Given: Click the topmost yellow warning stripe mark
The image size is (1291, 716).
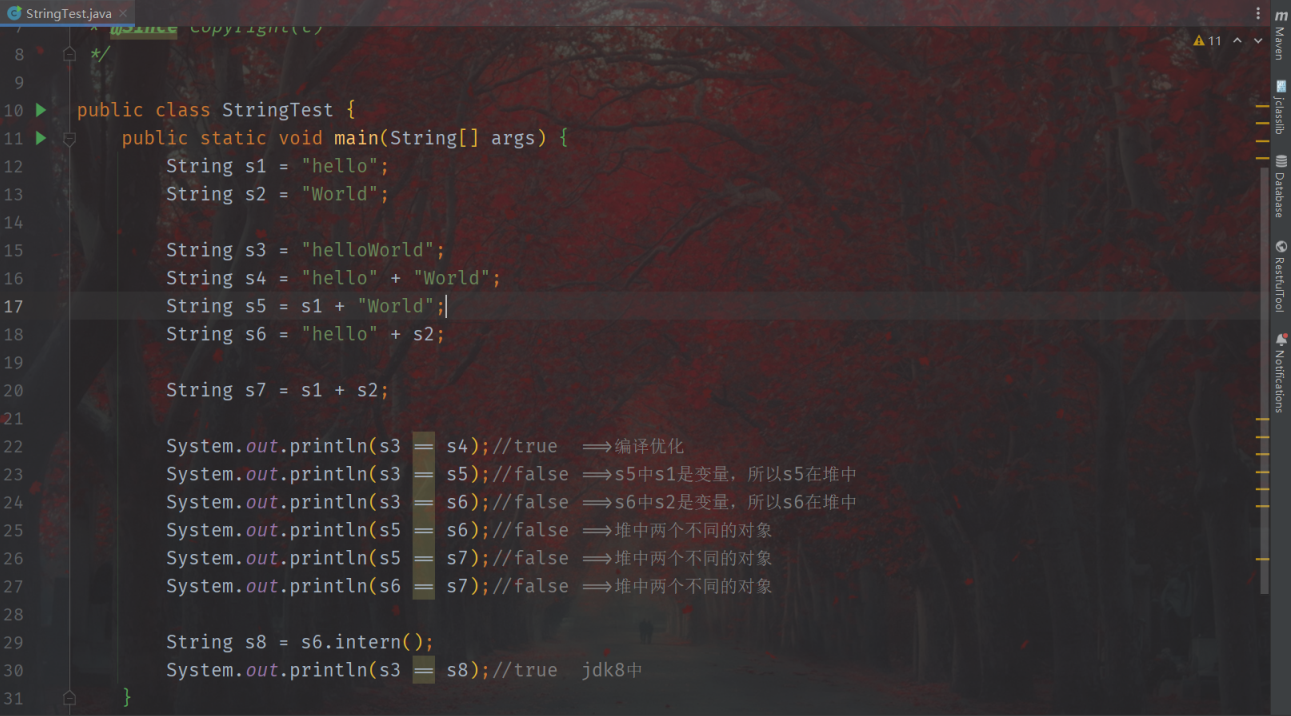Looking at the screenshot, I should [x=1263, y=105].
